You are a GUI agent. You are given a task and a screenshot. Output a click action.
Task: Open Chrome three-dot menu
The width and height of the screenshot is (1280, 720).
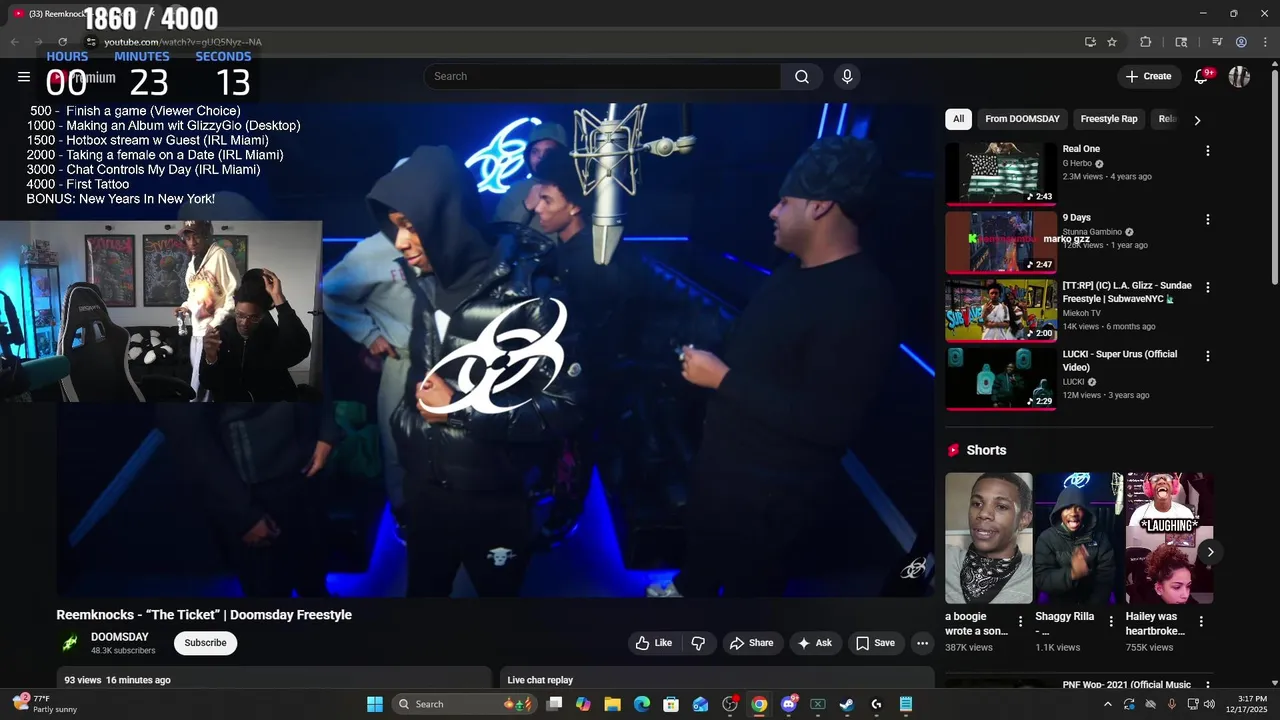coord(1265,42)
